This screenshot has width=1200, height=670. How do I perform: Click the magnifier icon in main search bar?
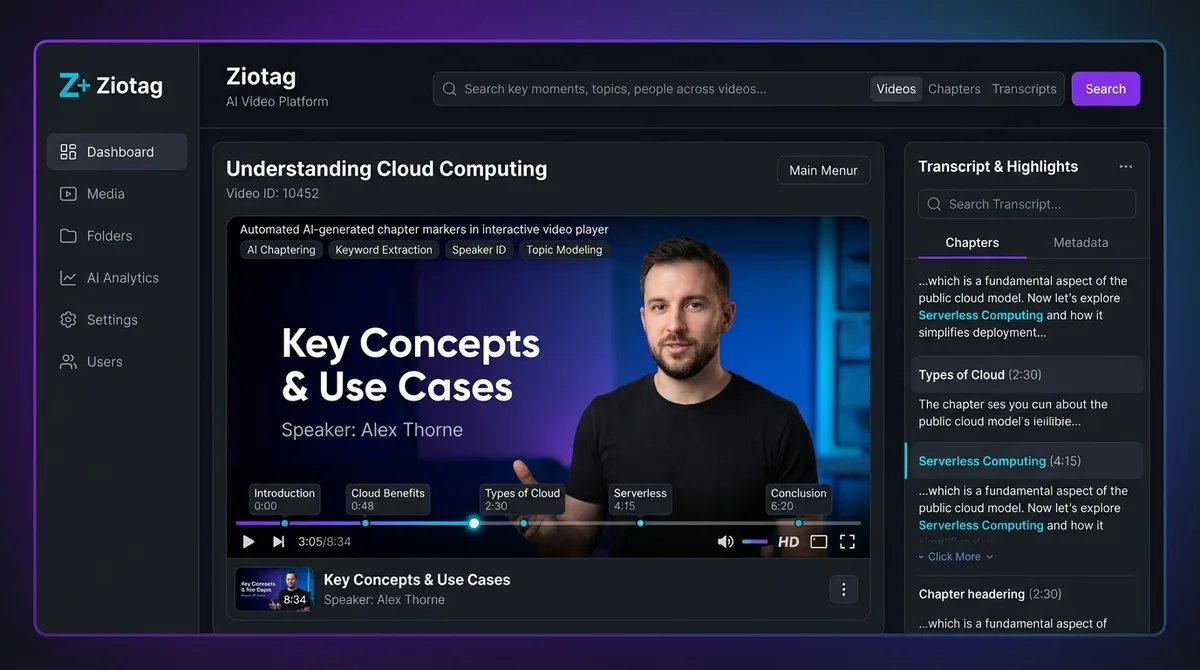450,89
